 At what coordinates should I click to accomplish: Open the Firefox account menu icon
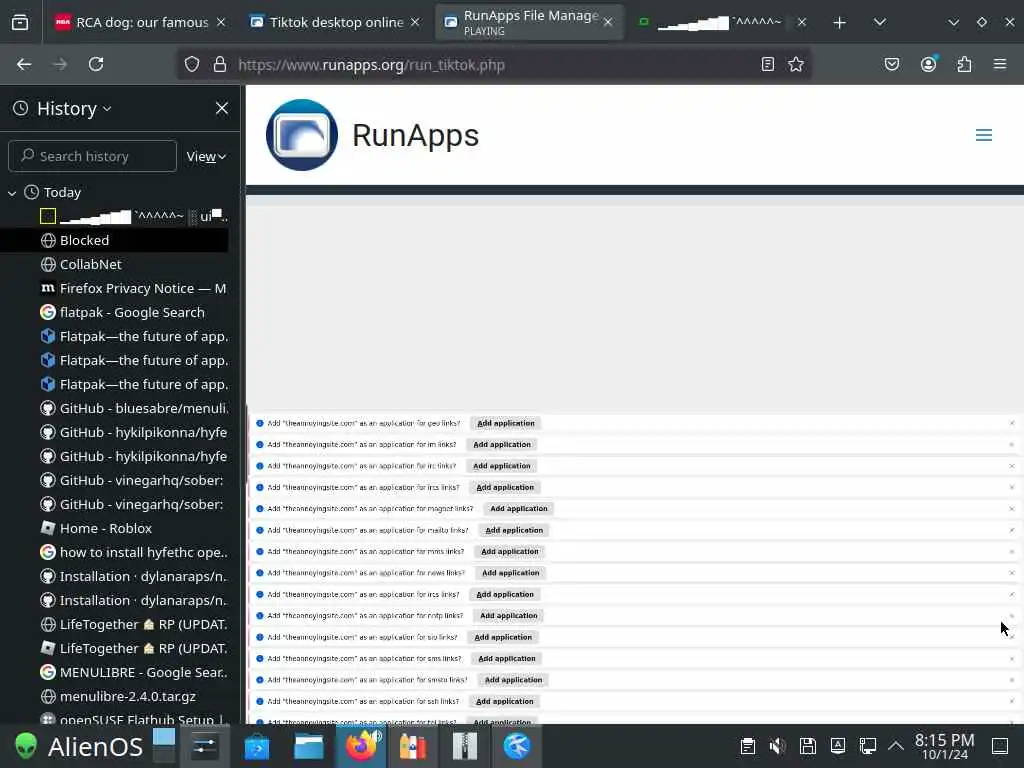[929, 63]
